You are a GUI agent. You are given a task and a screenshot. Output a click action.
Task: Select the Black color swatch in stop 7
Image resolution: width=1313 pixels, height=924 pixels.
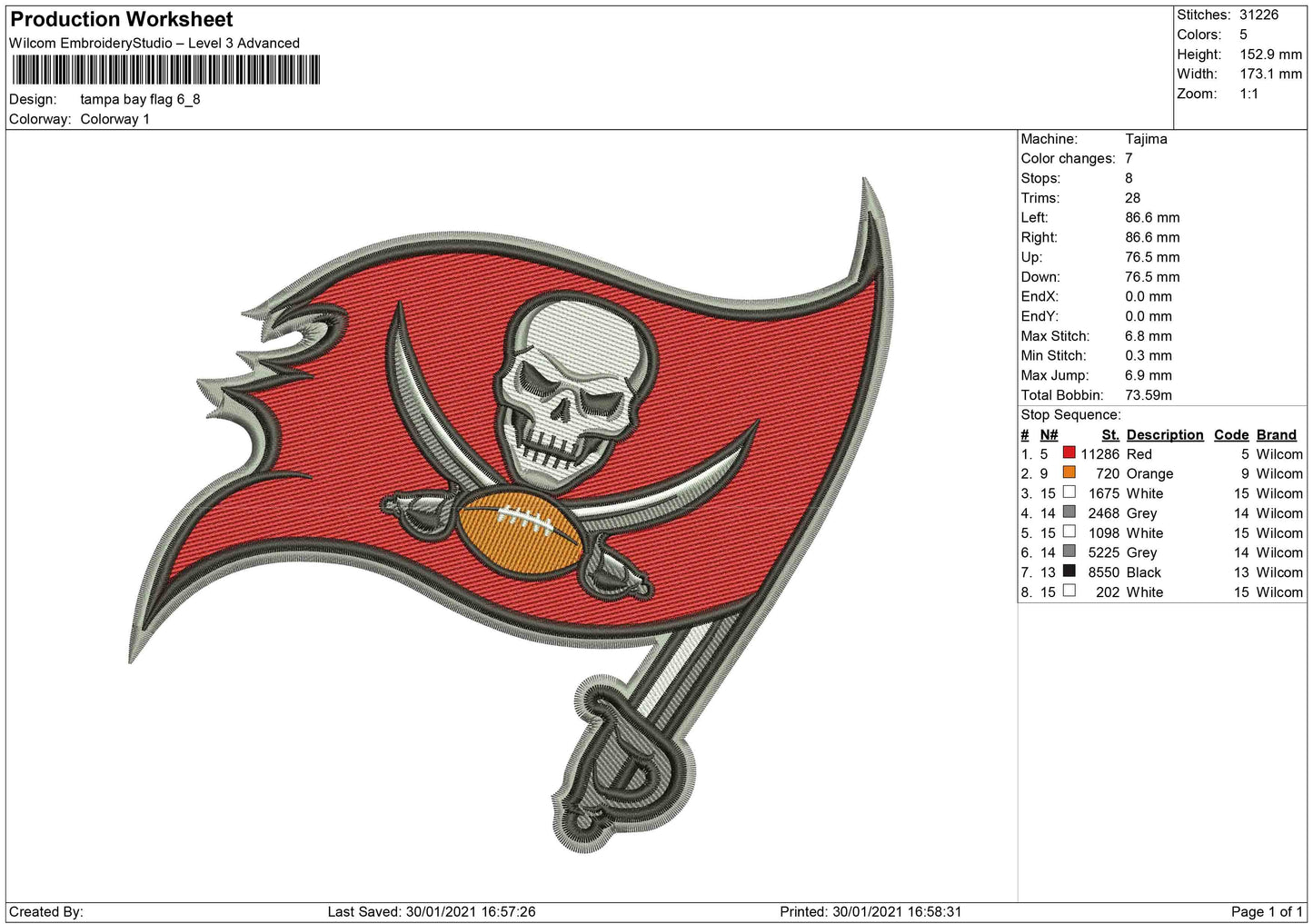point(1069,571)
